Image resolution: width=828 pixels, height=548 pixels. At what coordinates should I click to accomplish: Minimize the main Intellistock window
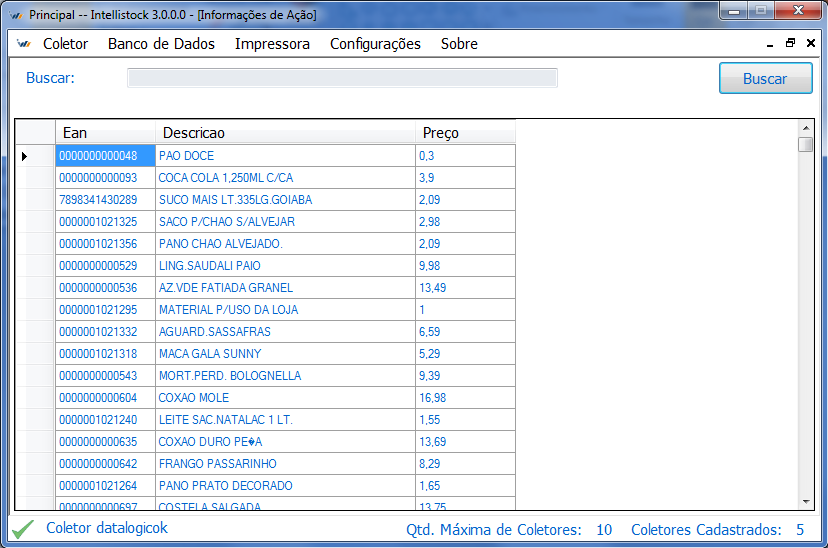coord(733,11)
